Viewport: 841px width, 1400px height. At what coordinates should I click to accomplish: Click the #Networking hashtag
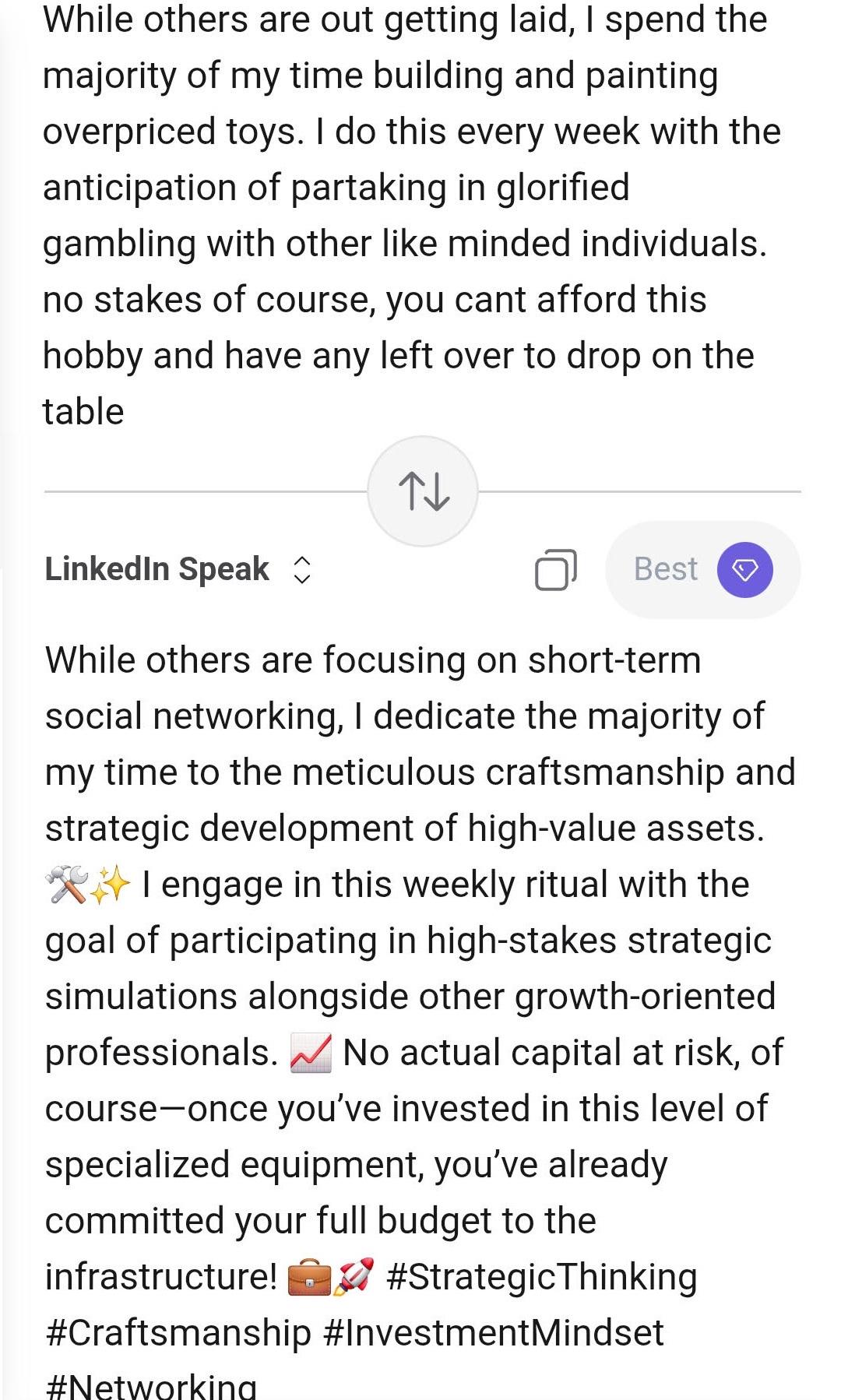151,1386
